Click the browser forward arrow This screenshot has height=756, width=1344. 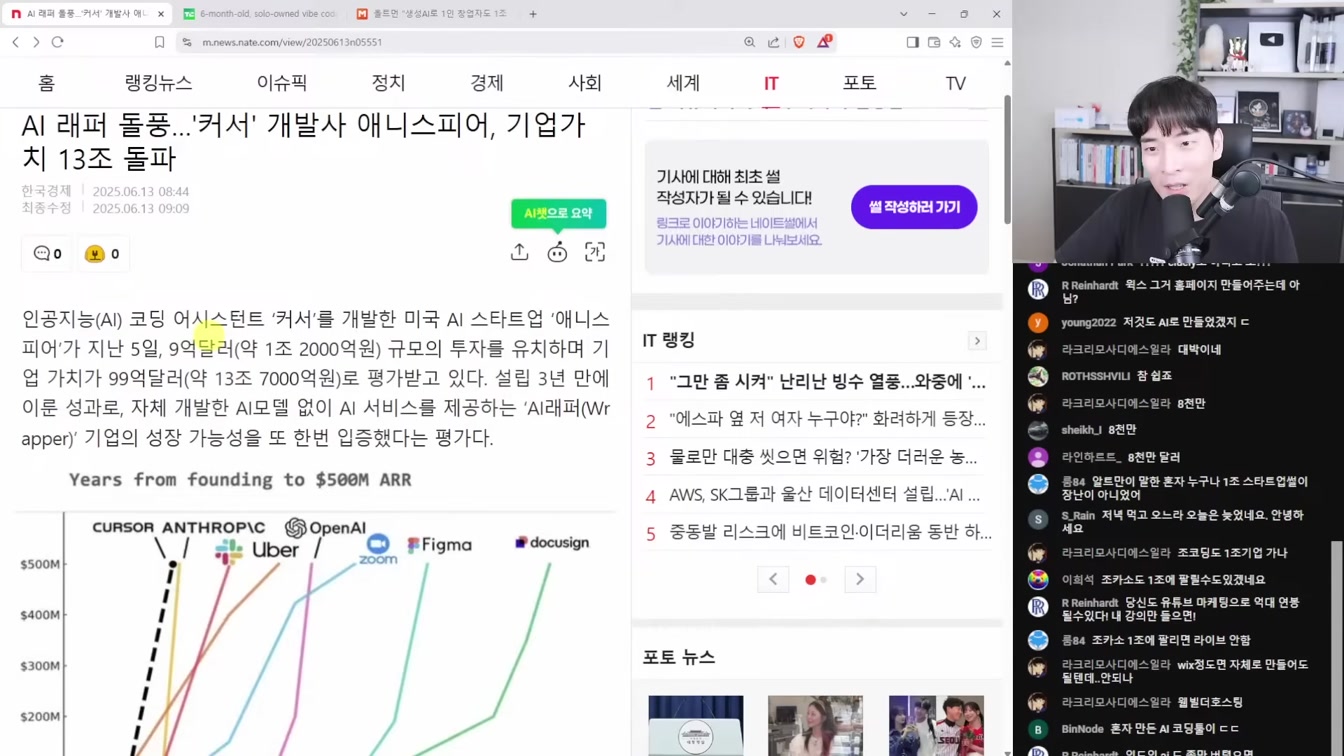(36, 42)
